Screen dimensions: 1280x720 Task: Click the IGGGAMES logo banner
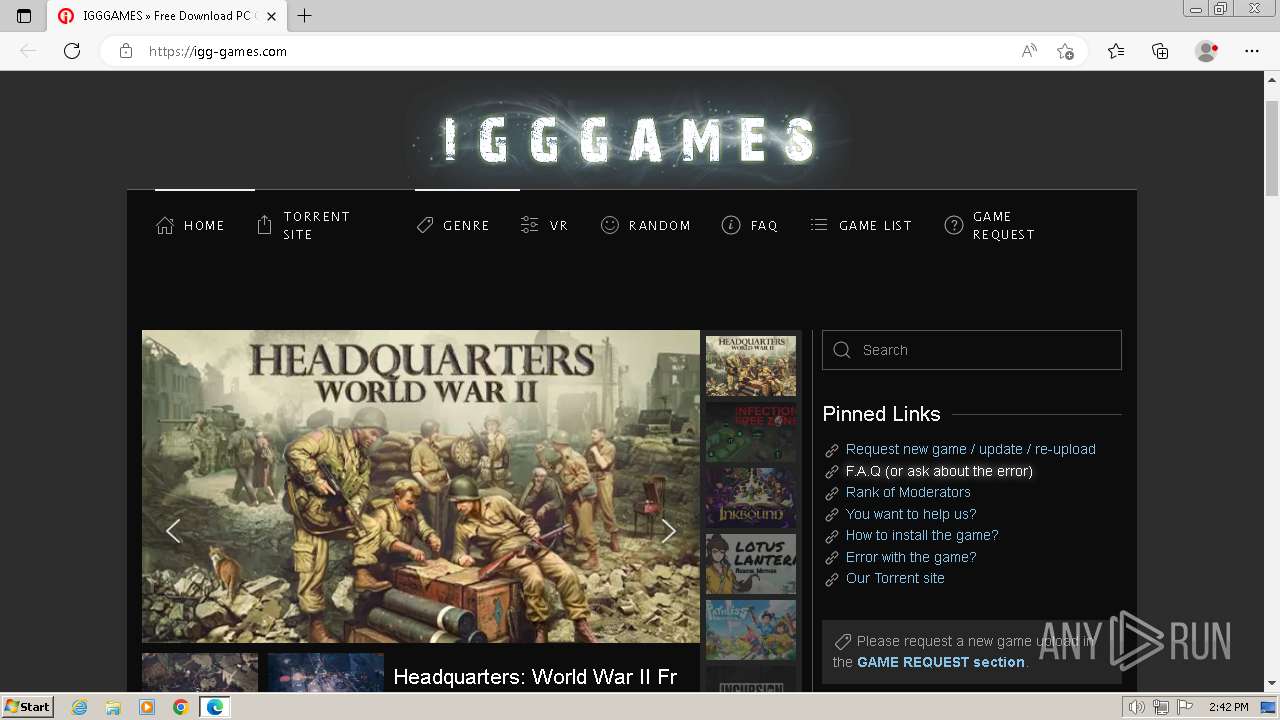[x=631, y=139]
